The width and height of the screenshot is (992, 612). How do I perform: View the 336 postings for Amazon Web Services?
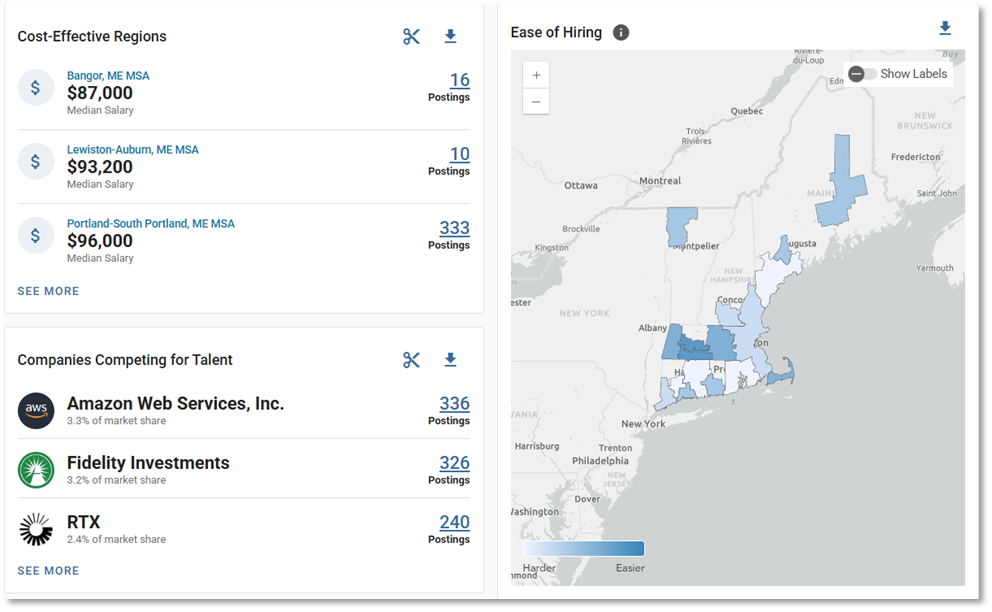coord(453,403)
